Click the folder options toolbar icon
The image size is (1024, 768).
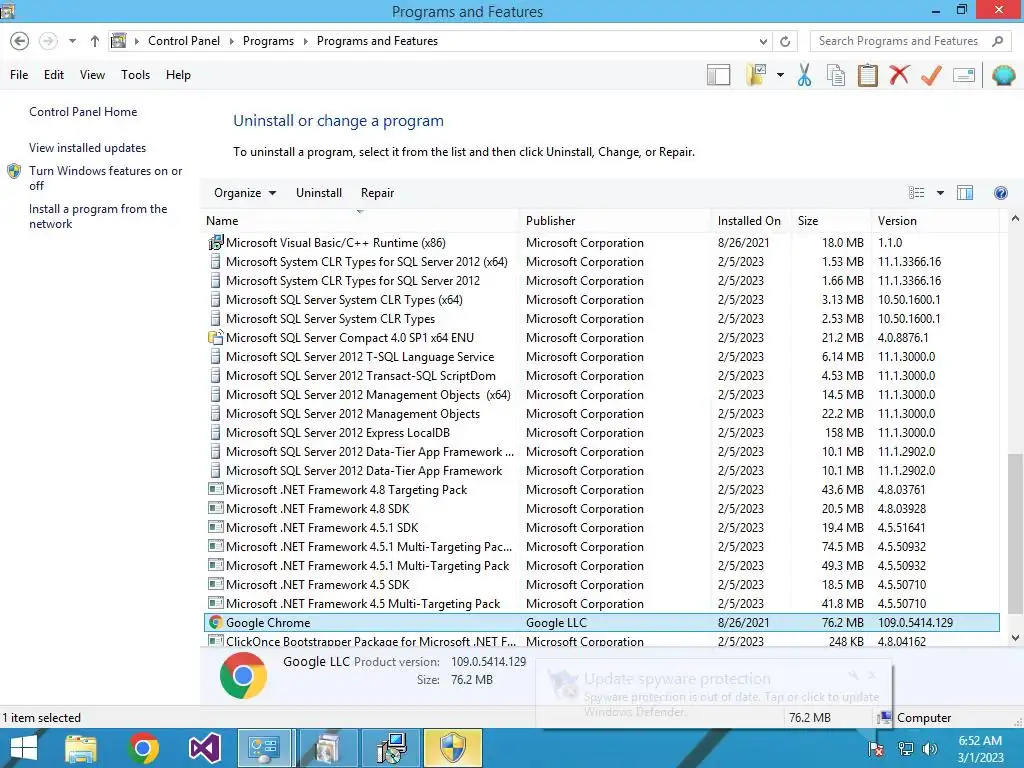click(758, 75)
